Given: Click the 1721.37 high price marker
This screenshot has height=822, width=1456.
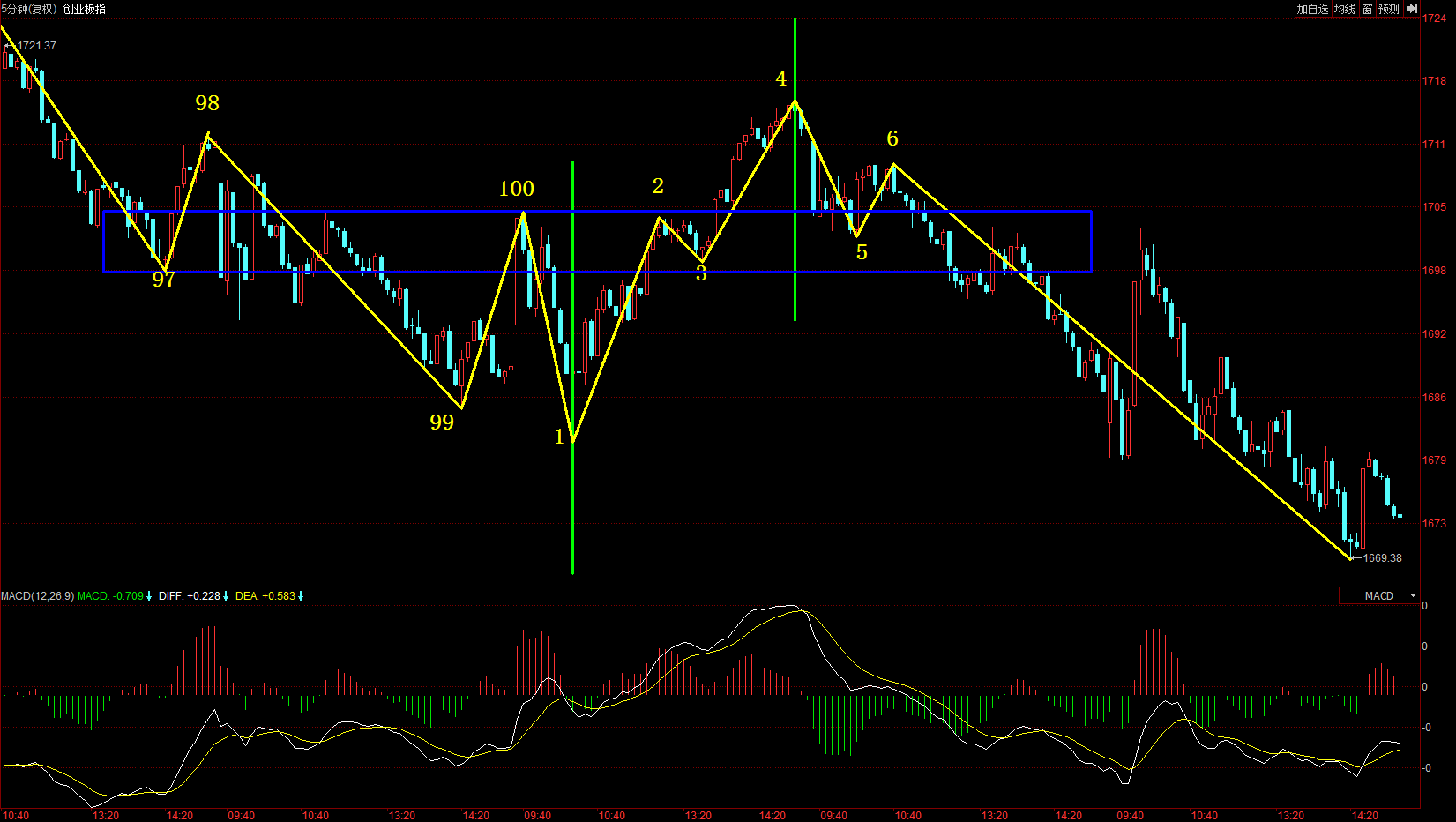Looking at the screenshot, I should pos(36,46).
